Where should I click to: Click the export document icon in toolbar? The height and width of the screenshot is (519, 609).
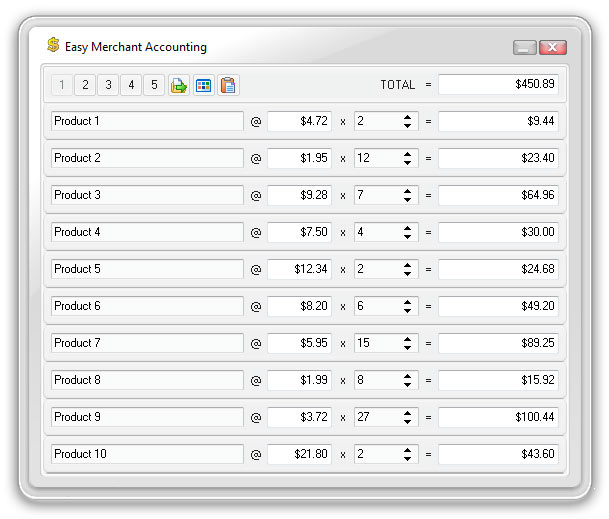(x=179, y=85)
